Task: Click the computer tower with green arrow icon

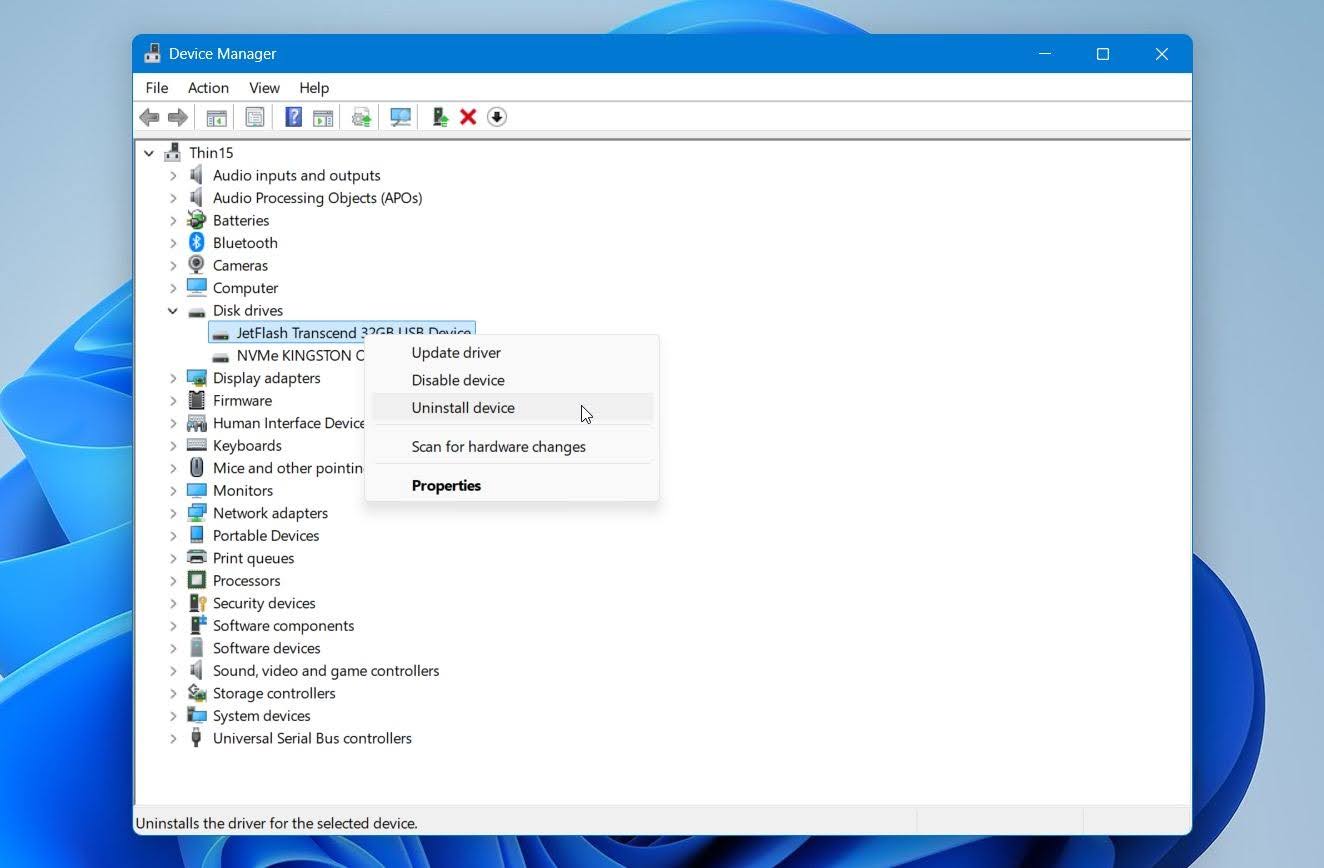Action: 439,118
